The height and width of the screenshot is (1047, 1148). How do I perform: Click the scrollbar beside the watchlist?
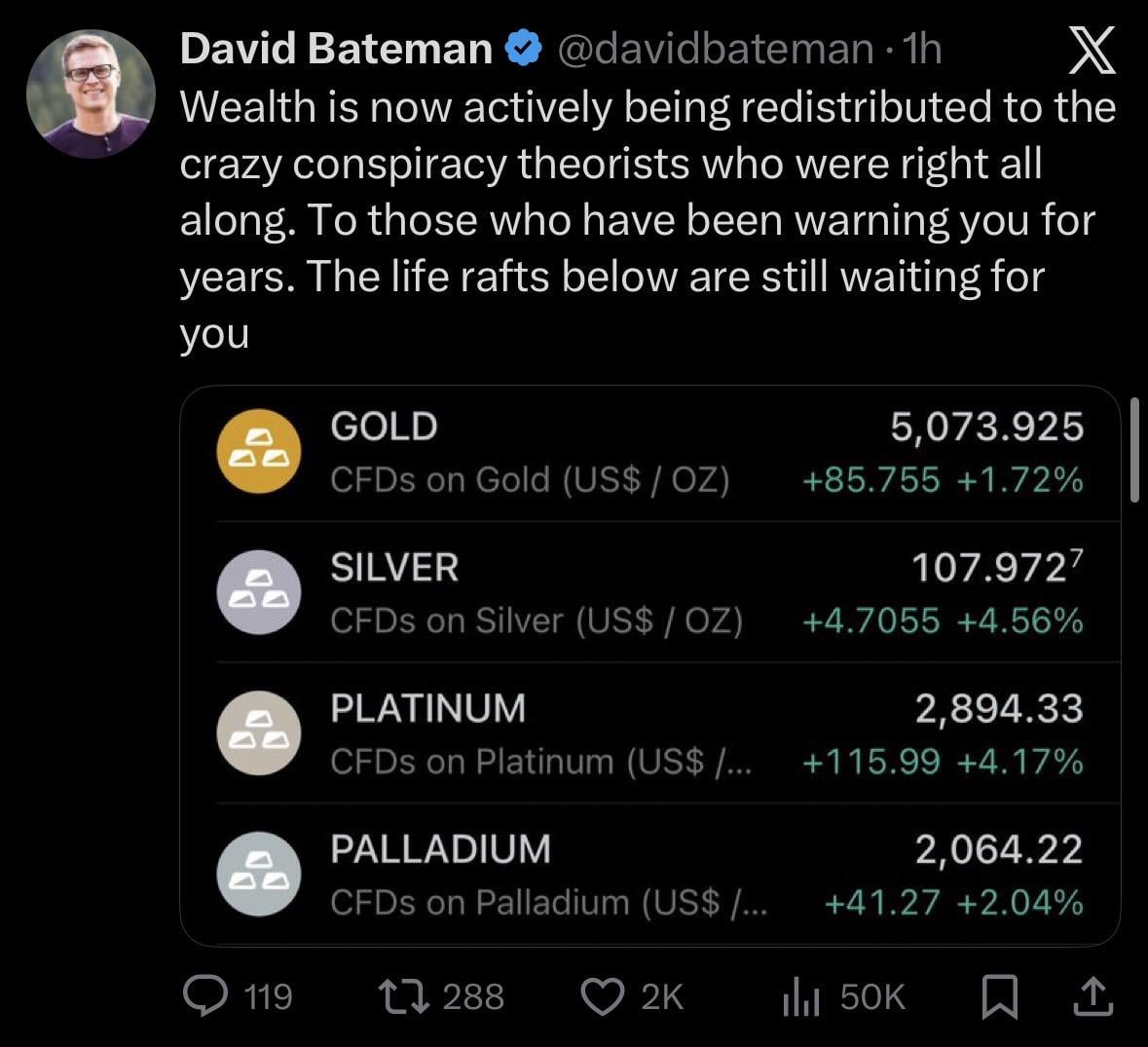click(x=1134, y=449)
